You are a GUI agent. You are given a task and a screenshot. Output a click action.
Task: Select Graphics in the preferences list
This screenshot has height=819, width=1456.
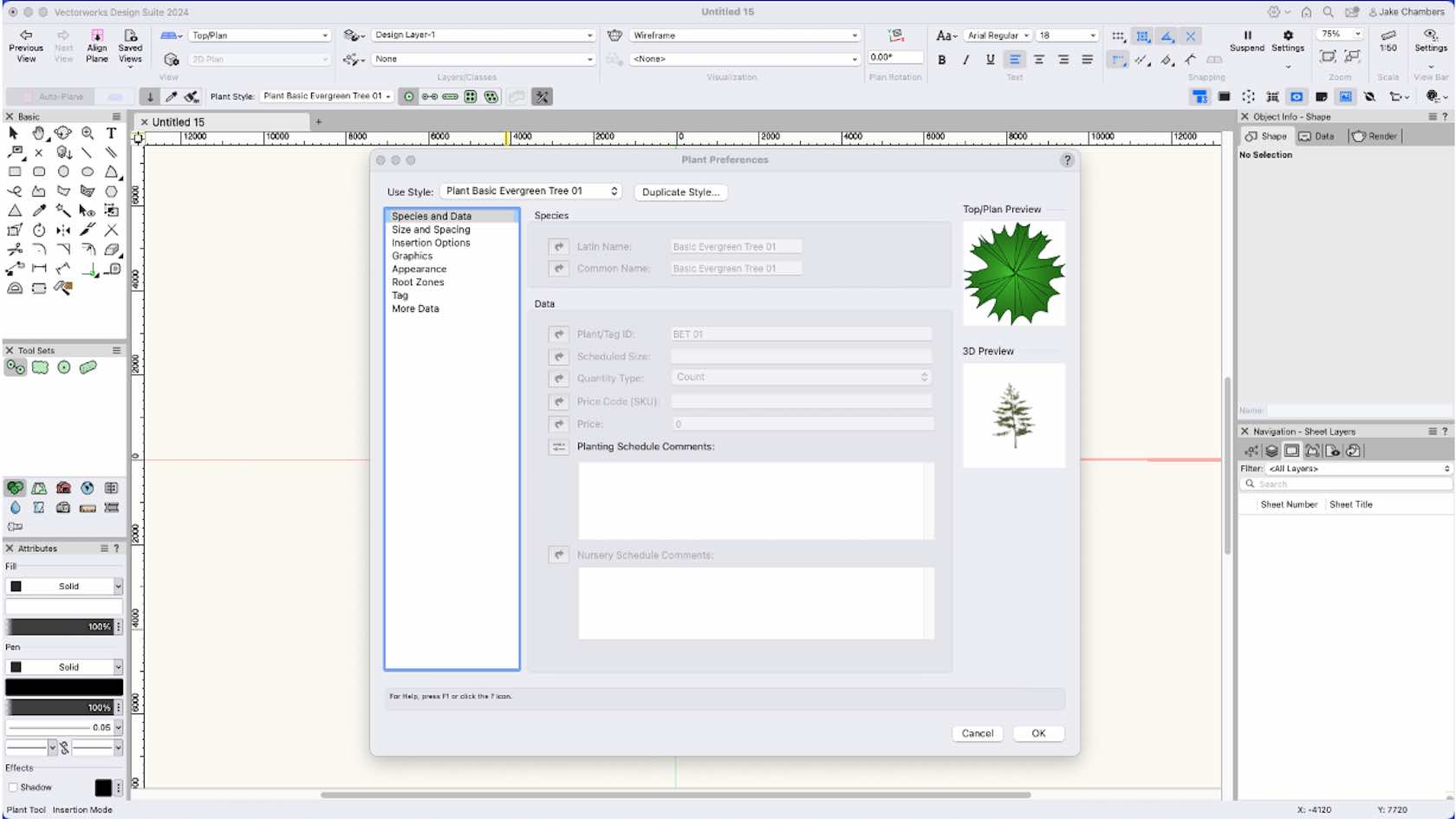click(413, 256)
